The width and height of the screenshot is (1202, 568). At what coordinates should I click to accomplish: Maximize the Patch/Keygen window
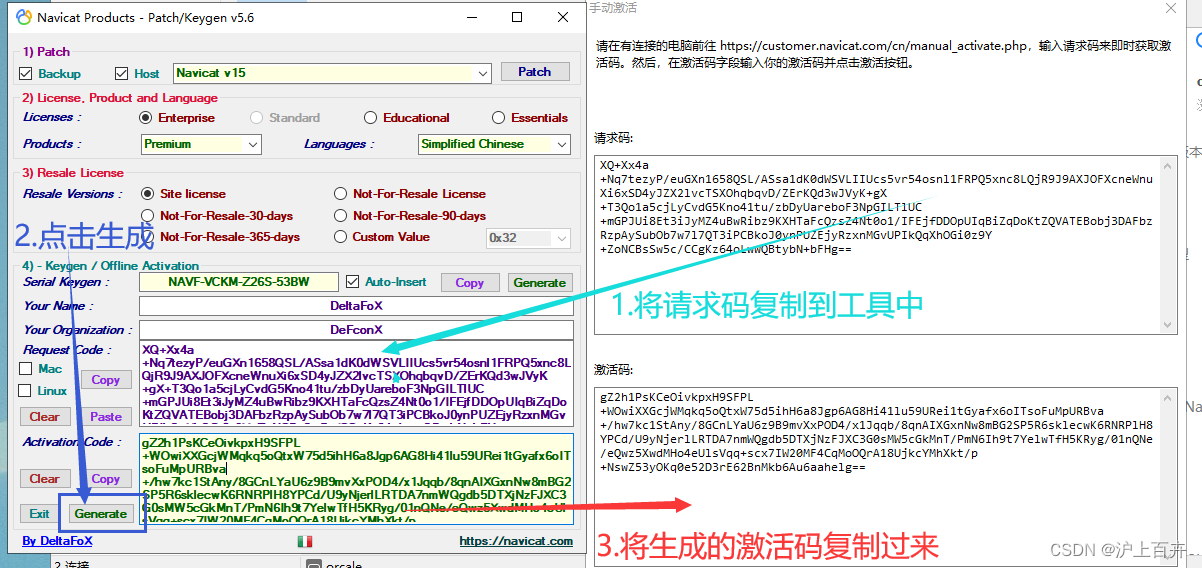tap(517, 17)
